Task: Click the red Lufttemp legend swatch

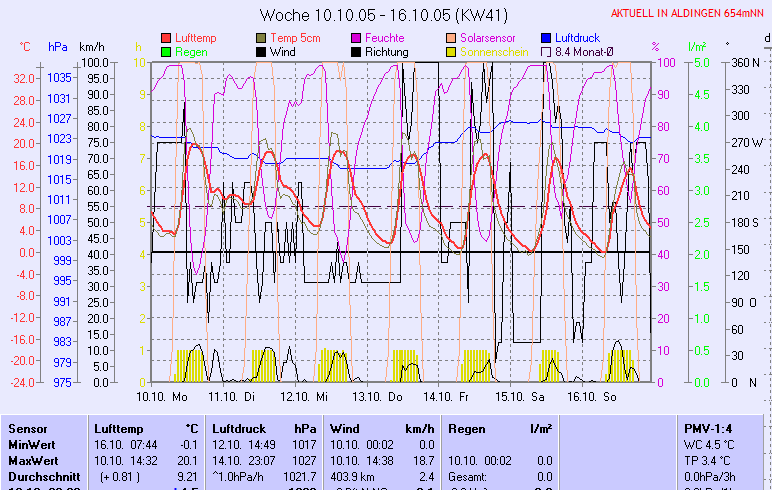Action: 166,38
